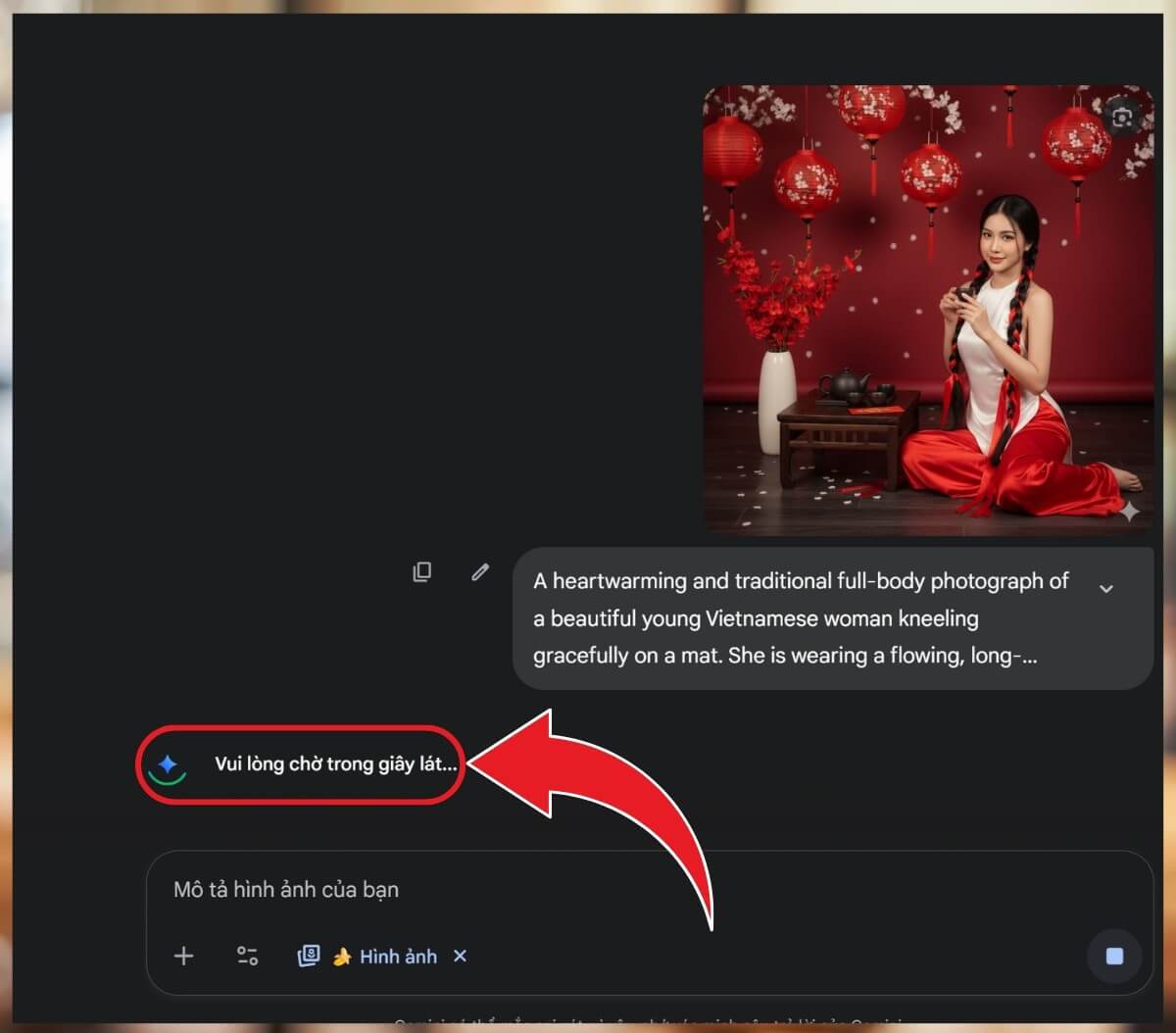Click the Gemini sparkle loading icon

click(168, 764)
